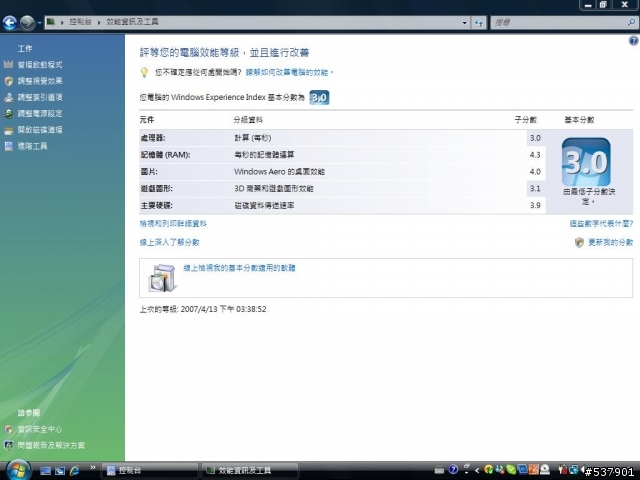Screen dimensions: 640x480
Task: Open the address bar history dropdown
Action: pyautogui.click(x=464, y=23)
